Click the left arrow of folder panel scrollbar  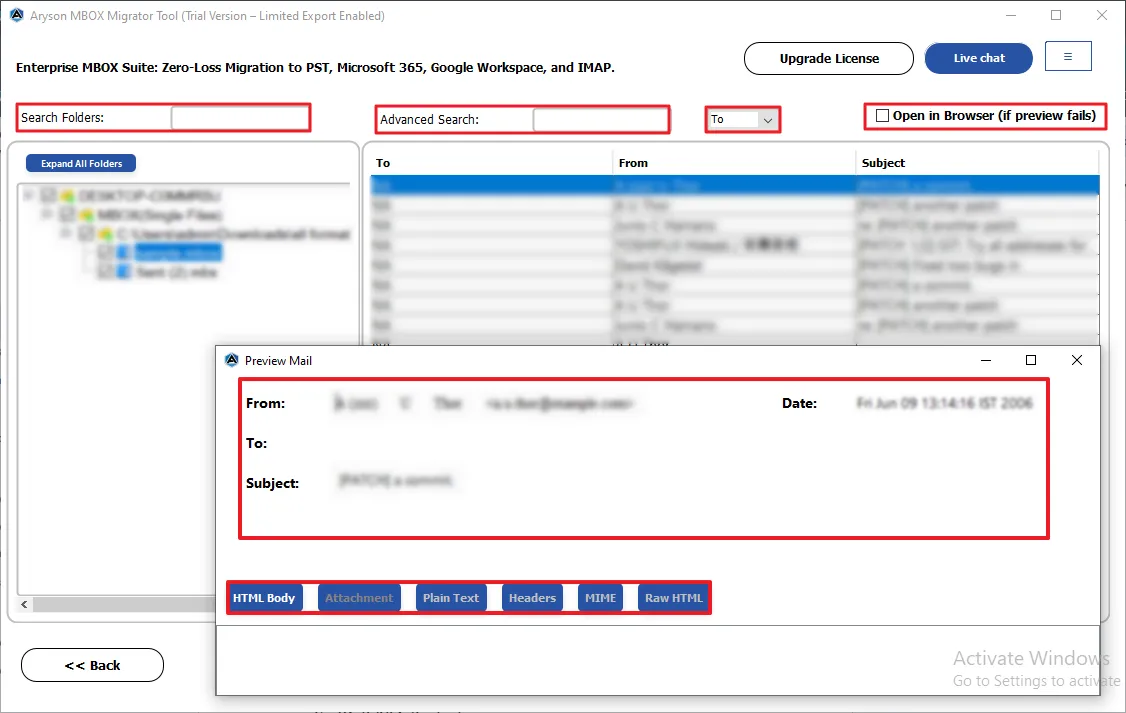pyautogui.click(x=24, y=605)
